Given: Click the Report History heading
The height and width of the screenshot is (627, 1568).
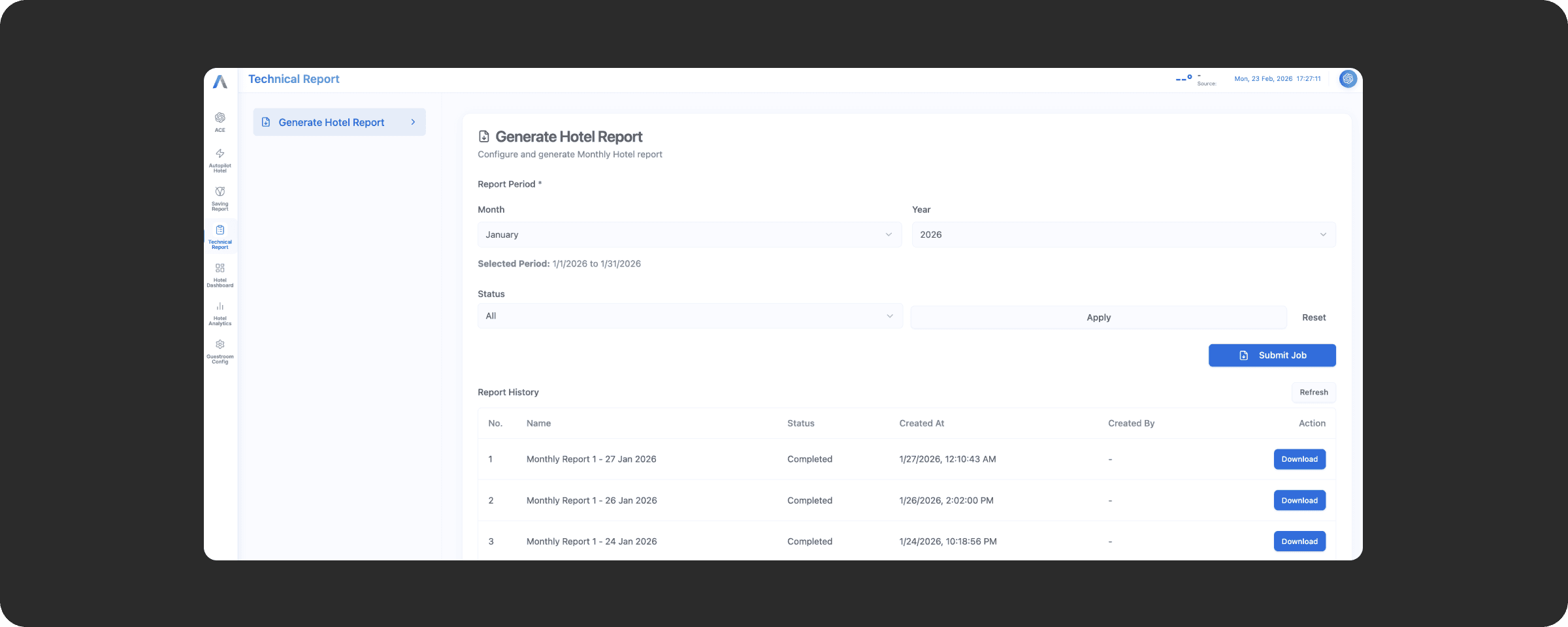Looking at the screenshot, I should point(508,393).
